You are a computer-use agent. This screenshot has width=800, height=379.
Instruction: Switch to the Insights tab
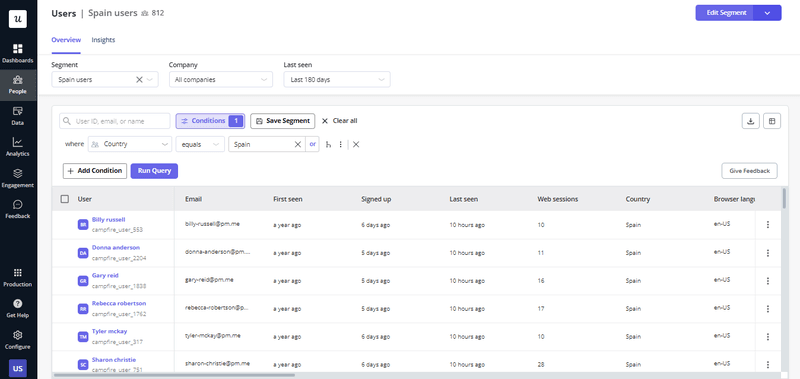coord(103,40)
